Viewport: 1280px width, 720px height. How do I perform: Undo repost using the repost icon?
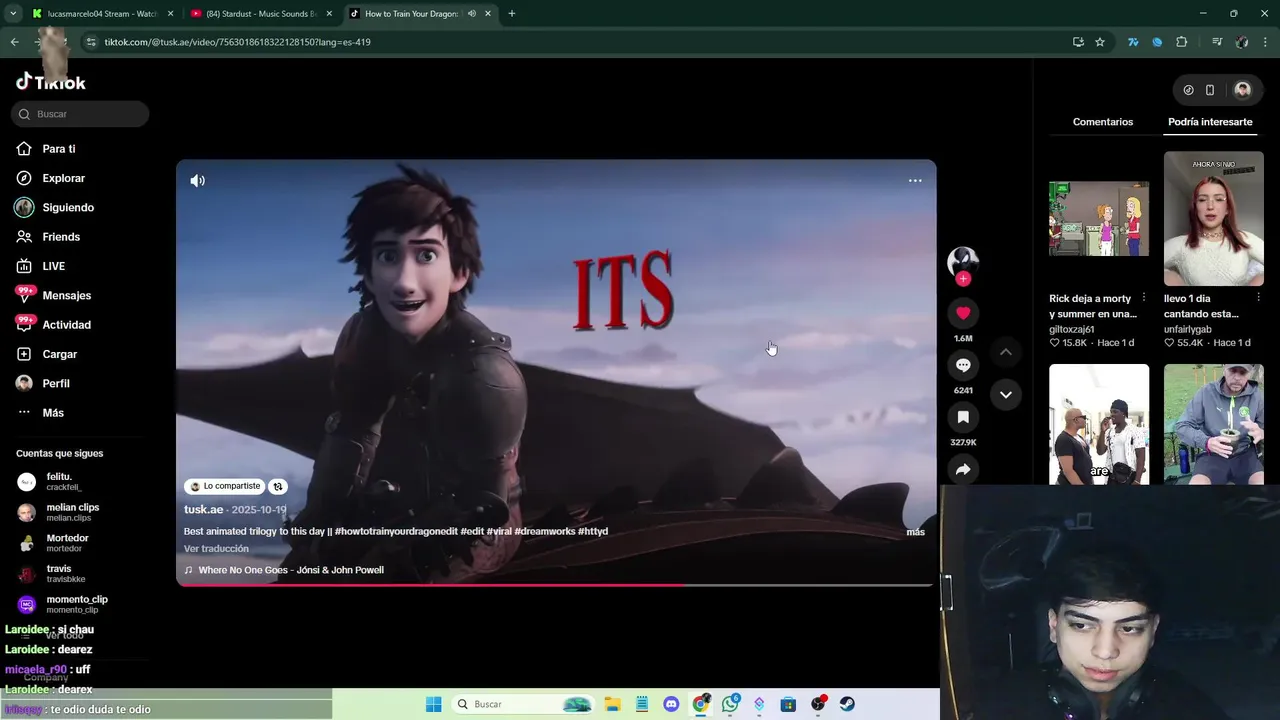(278, 487)
